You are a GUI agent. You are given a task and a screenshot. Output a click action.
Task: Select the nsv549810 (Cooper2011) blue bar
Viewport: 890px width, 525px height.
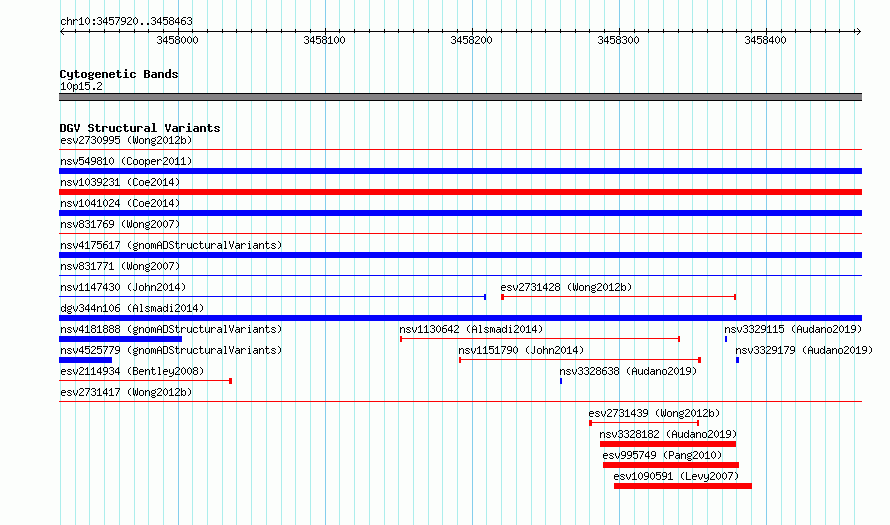(460, 171)
